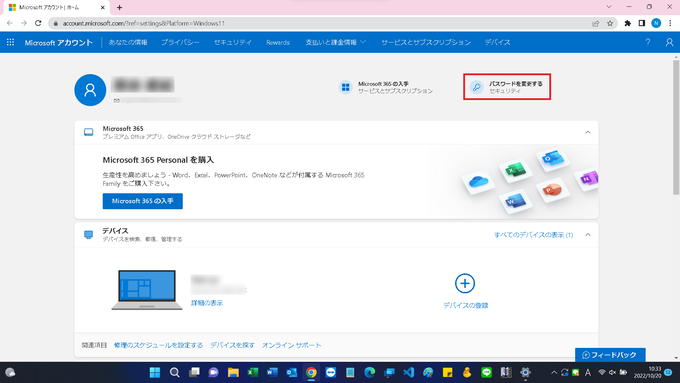Click the volume icon in tray
The width and height of the screenshot is (680, 383).
612,372
